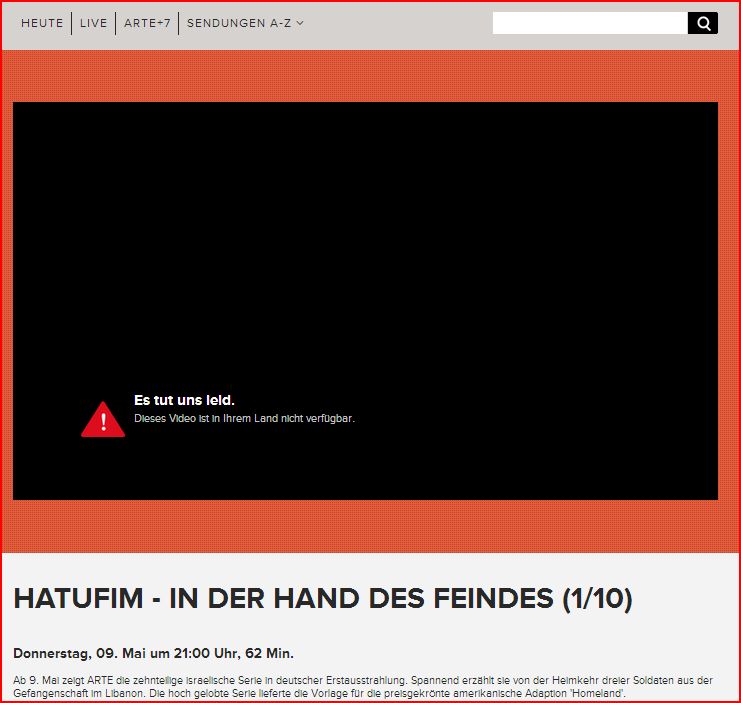Viewport: 741px width, 703px height.
Task: Click the 'Es tut uns leid.' heading
Action: pos(184,400)
